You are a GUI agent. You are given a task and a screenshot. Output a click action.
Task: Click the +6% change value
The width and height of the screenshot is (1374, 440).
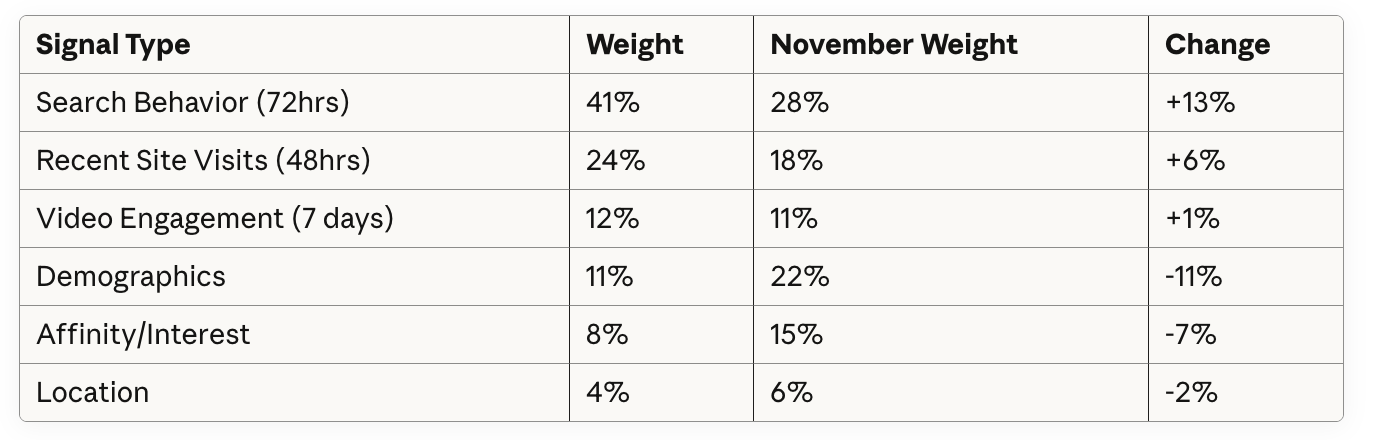tap(1195, 160)
